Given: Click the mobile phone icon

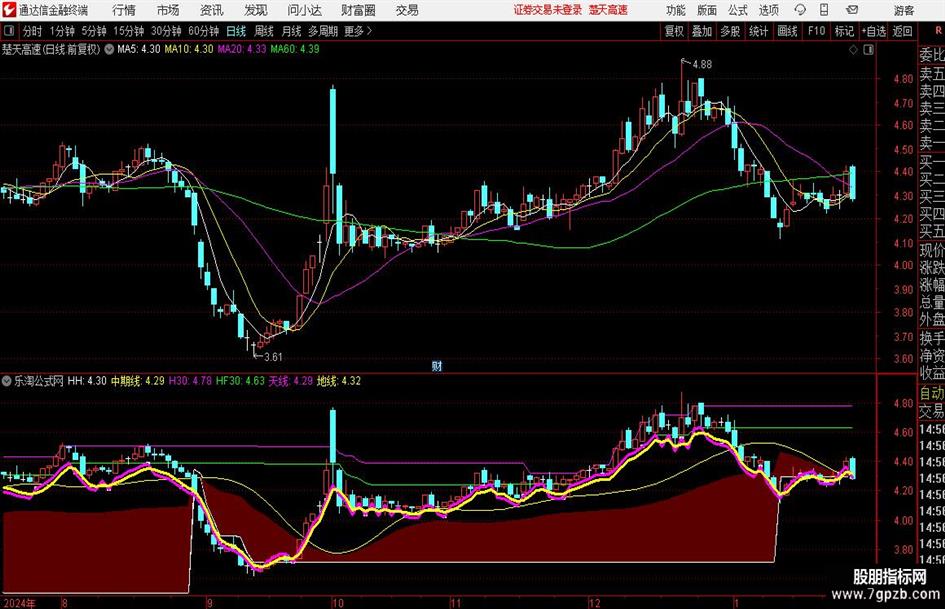Looking at the screenshot, I should click(824, 10).
